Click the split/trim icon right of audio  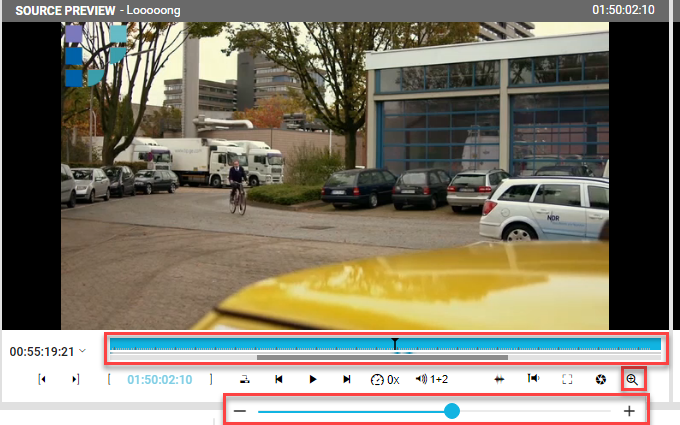(502, 380)
